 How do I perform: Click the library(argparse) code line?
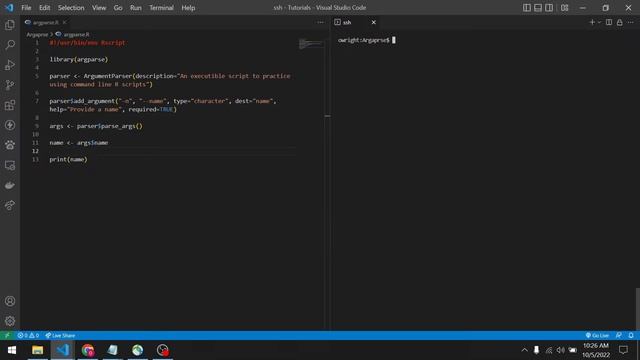point(79,59)
